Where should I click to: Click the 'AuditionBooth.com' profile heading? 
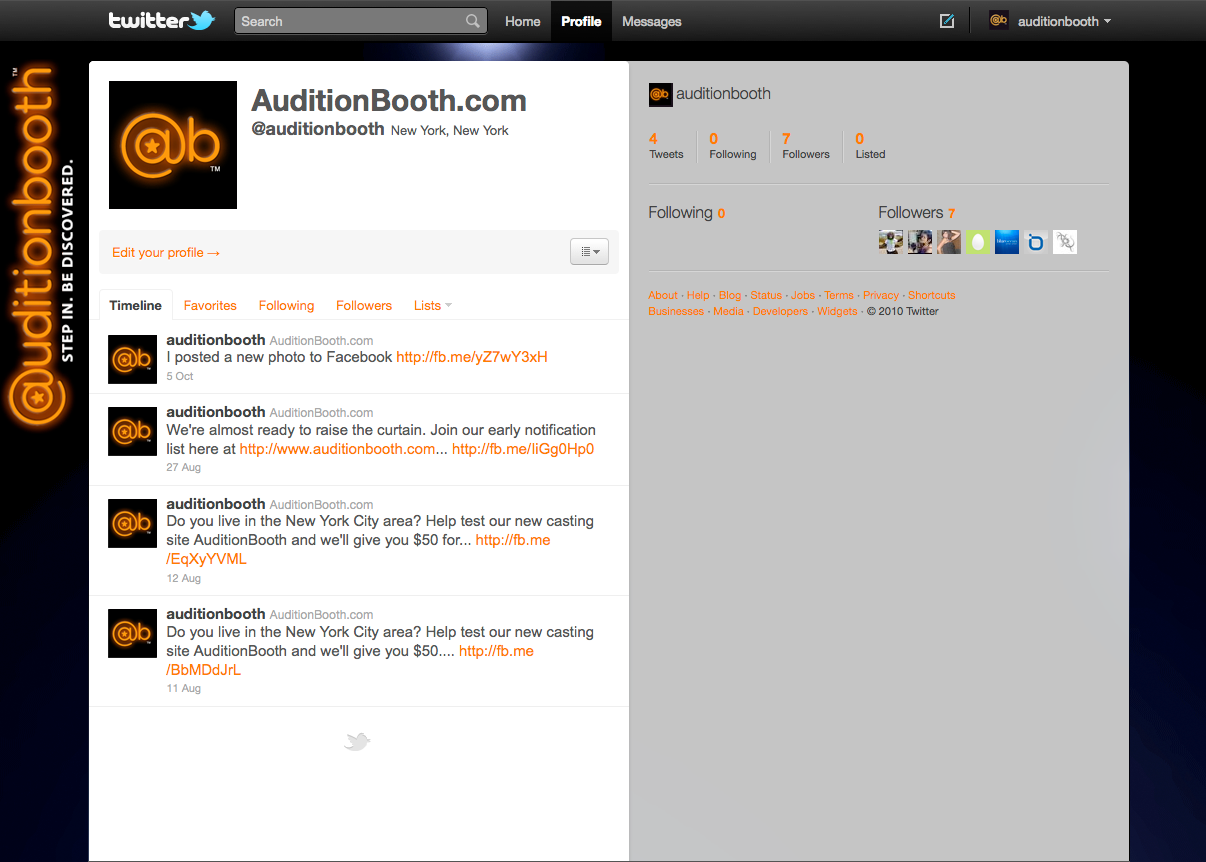click(389, 100)
